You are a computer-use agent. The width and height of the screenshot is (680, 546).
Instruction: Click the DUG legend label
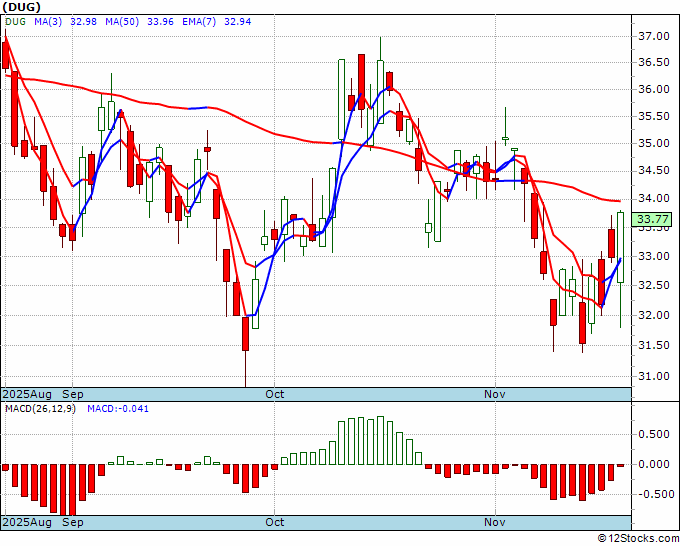(x=15, y=22)
